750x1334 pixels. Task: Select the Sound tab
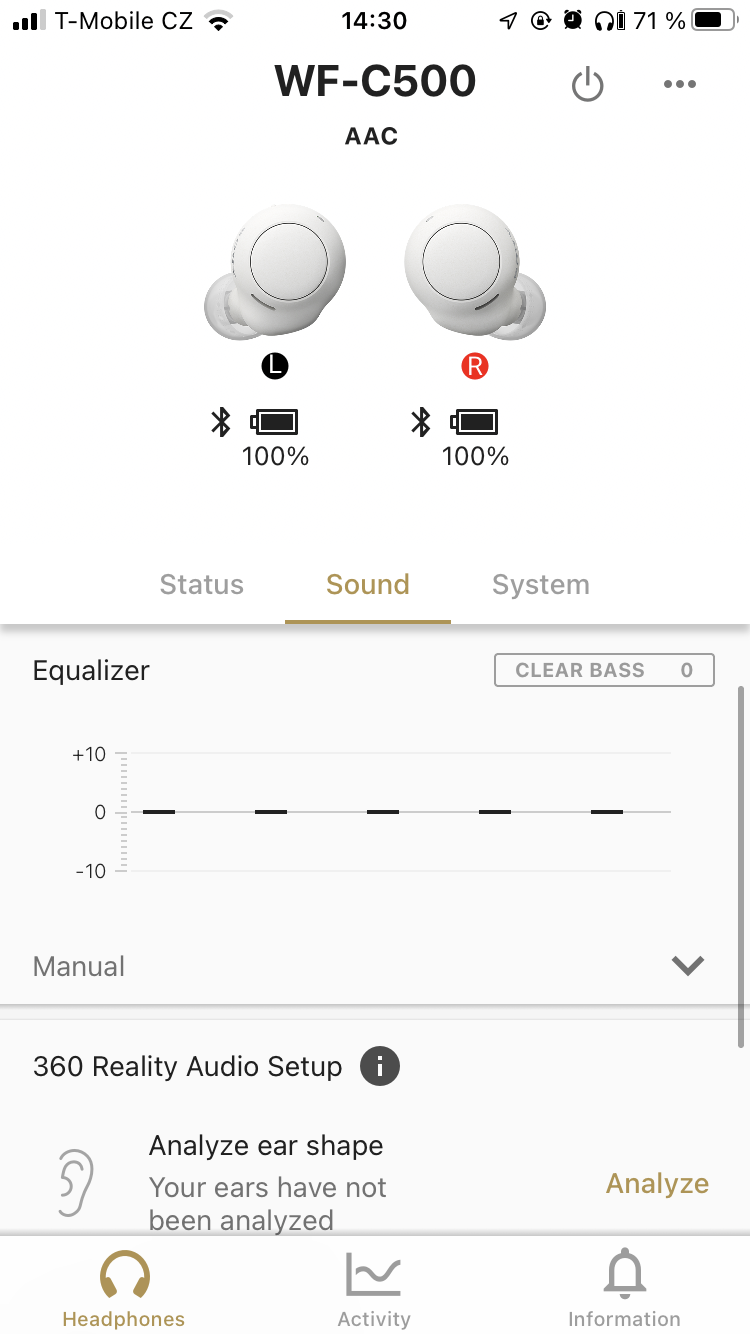click(x=368, y=585)
